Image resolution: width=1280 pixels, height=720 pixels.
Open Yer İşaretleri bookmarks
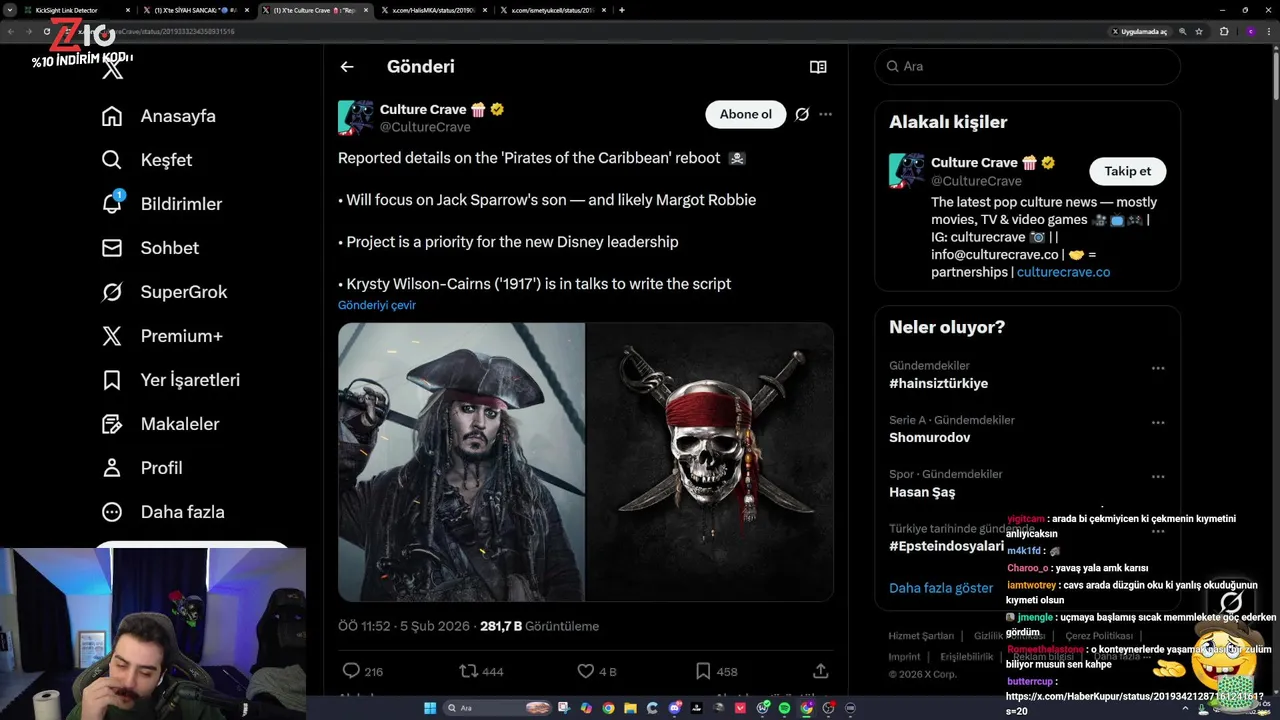point(171,380)
